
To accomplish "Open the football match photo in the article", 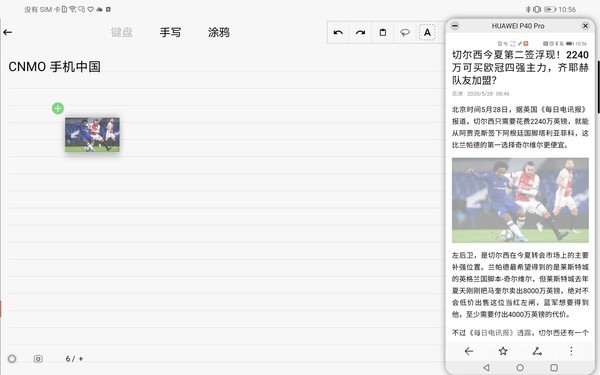I will pyautogui.click(x=520, y=200).
